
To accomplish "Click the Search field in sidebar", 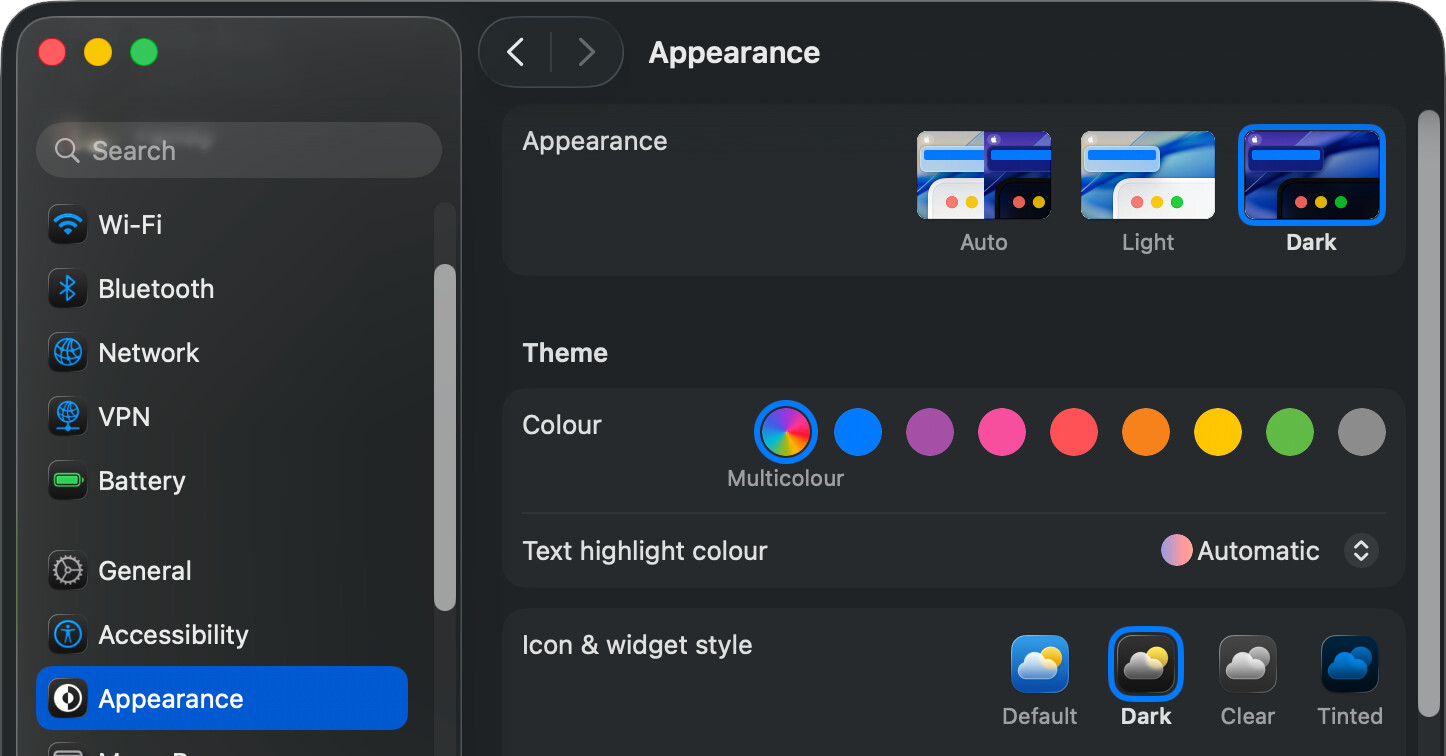I will coord(238,150).
